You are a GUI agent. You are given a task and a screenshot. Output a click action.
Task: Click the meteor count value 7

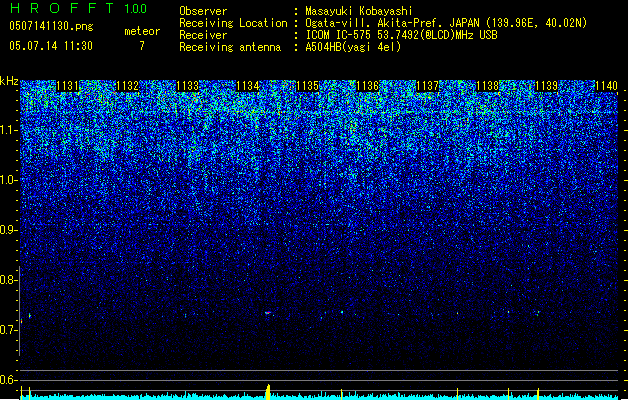(x=142, y=46)
